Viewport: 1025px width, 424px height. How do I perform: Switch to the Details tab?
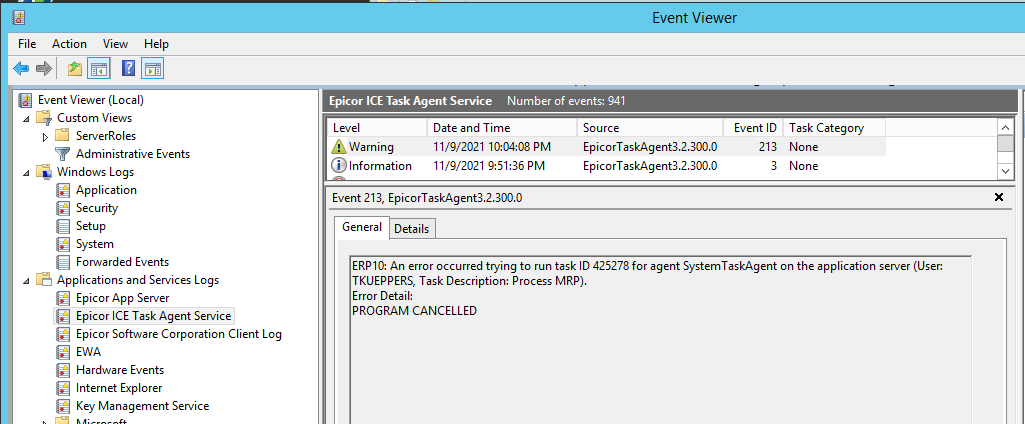pyautogui.click(x=412, y=229)
